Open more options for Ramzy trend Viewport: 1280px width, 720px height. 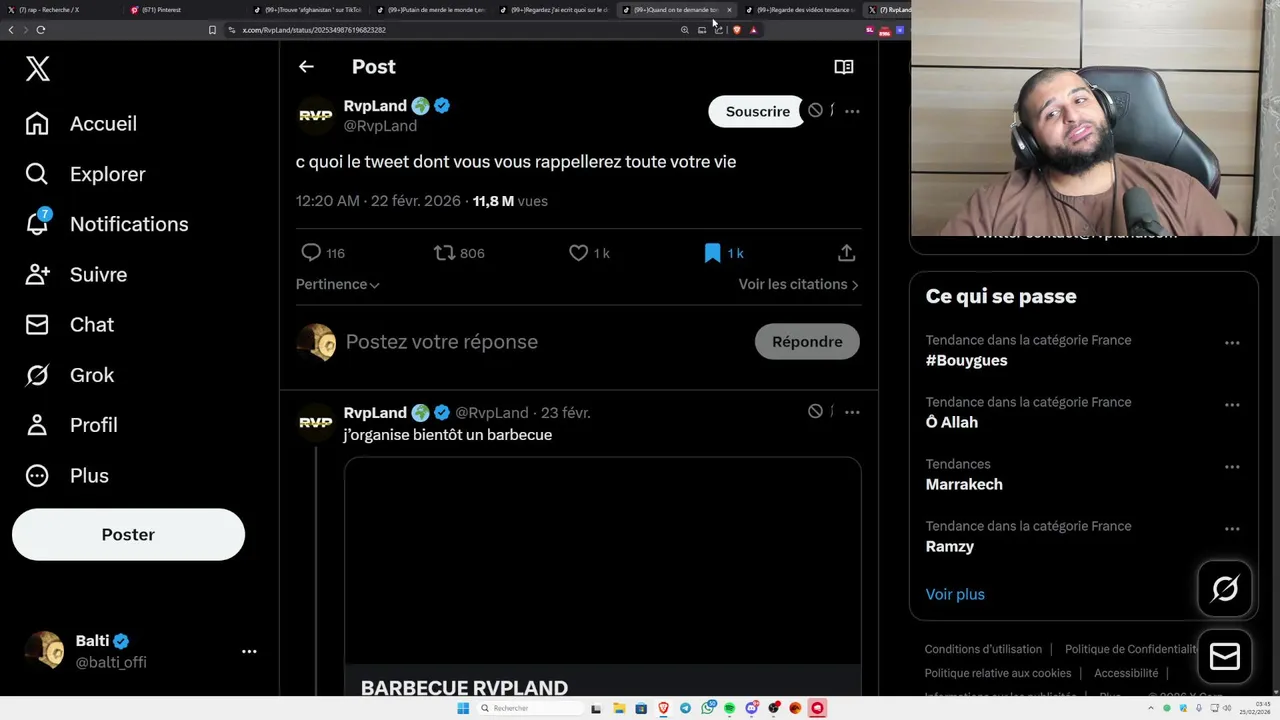pos(1232,529)
